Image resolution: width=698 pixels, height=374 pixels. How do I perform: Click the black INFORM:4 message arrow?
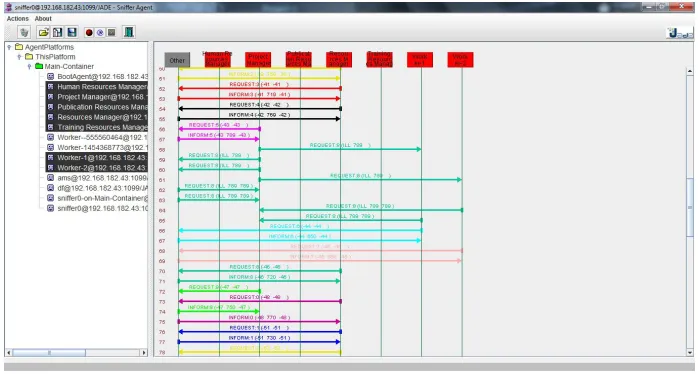[x=260, y=118]
